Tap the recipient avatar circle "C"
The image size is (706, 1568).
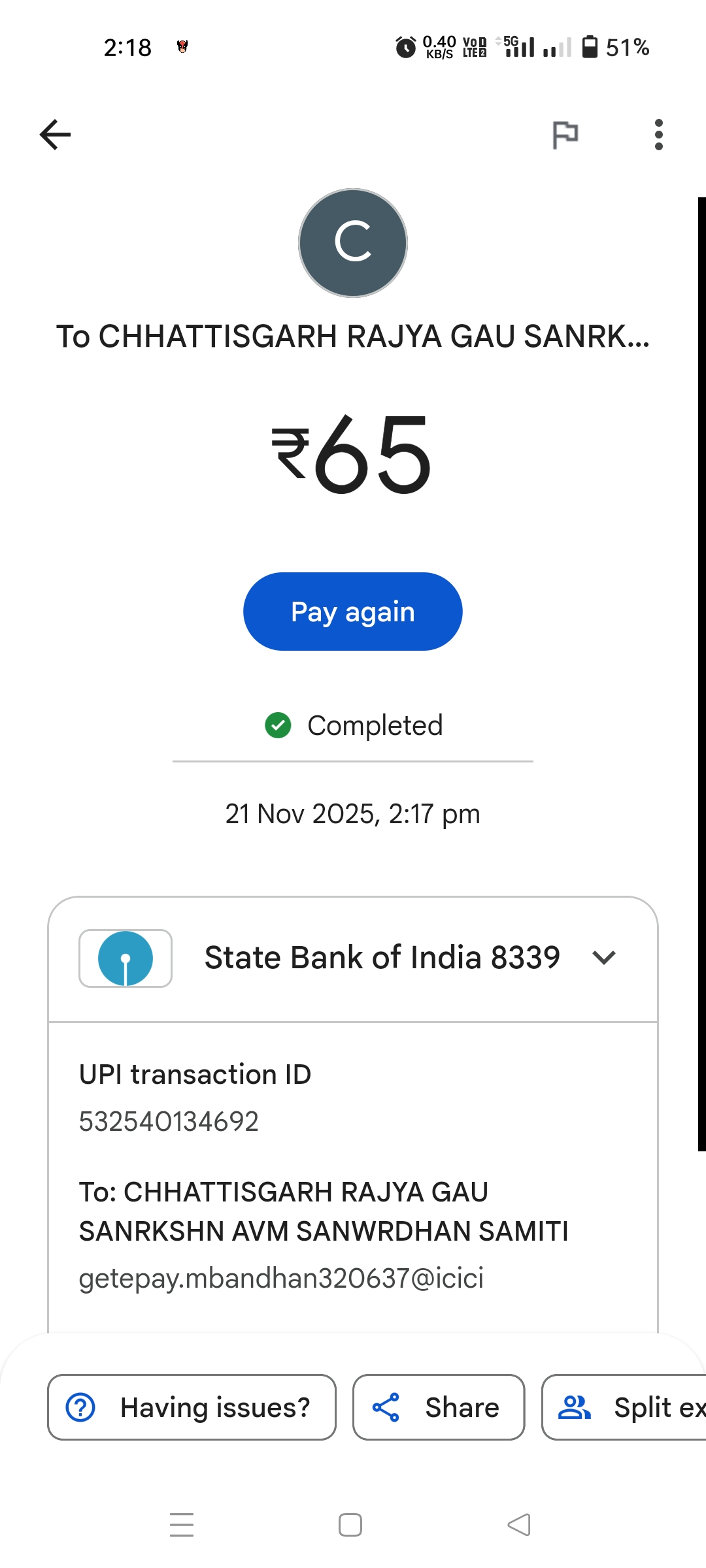353,243
